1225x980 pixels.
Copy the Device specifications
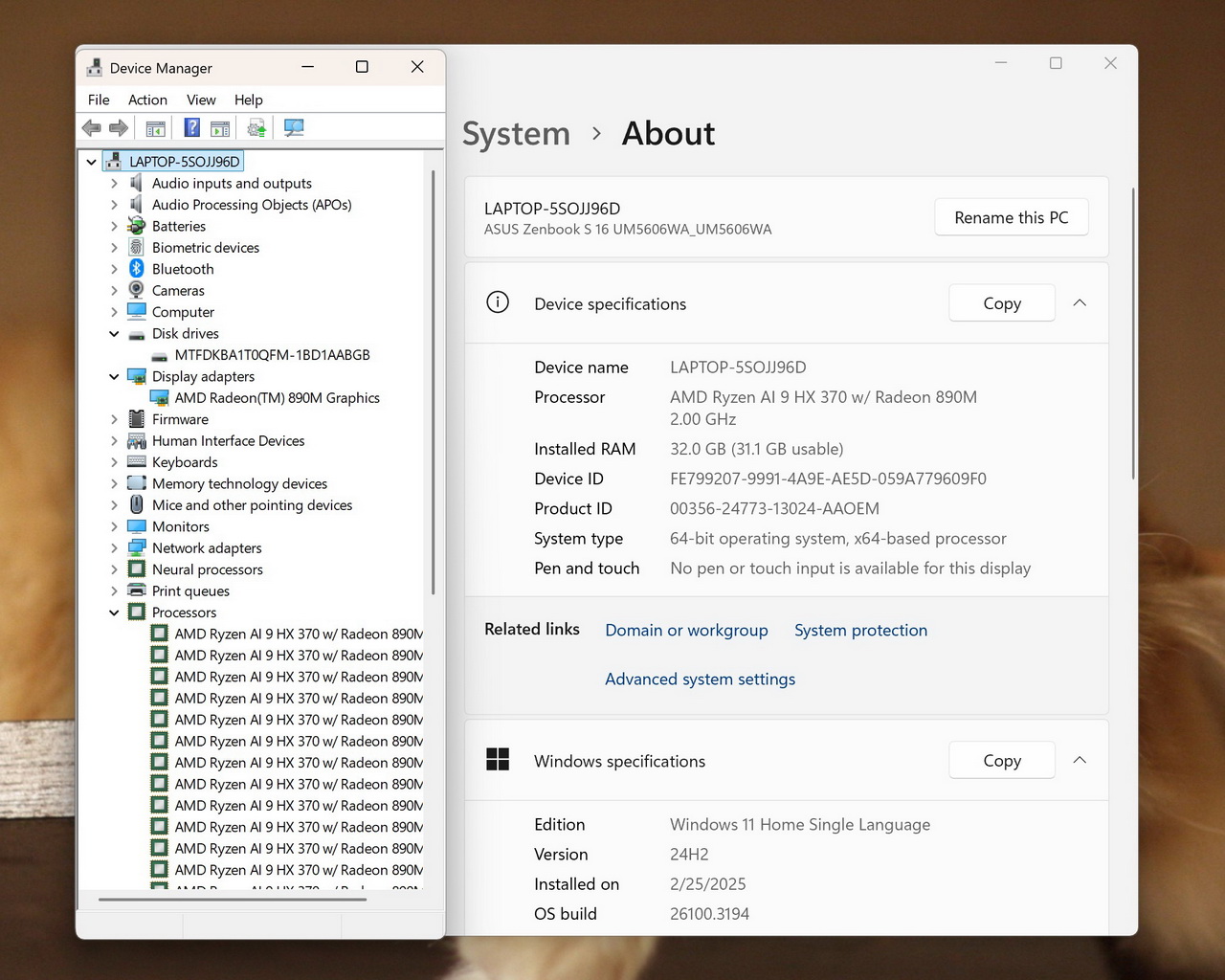[1002, 303]
